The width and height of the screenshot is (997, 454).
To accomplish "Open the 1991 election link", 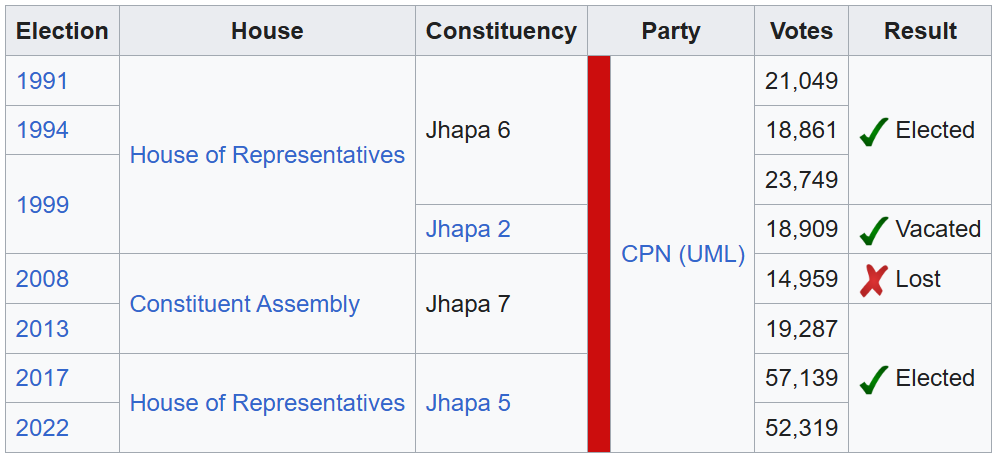I will (42, 81).
